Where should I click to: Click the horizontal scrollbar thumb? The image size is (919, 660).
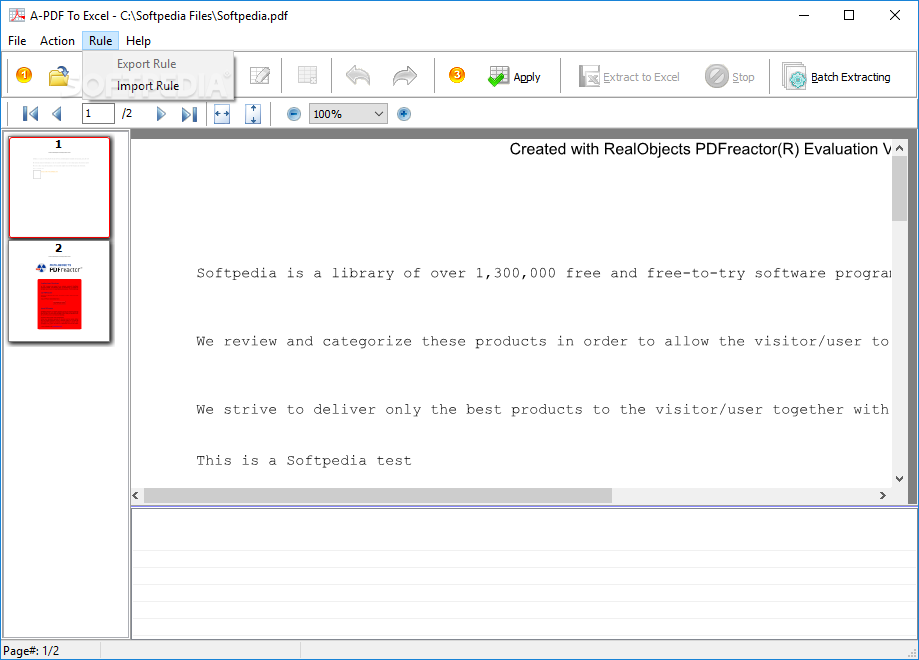point(378,495)
